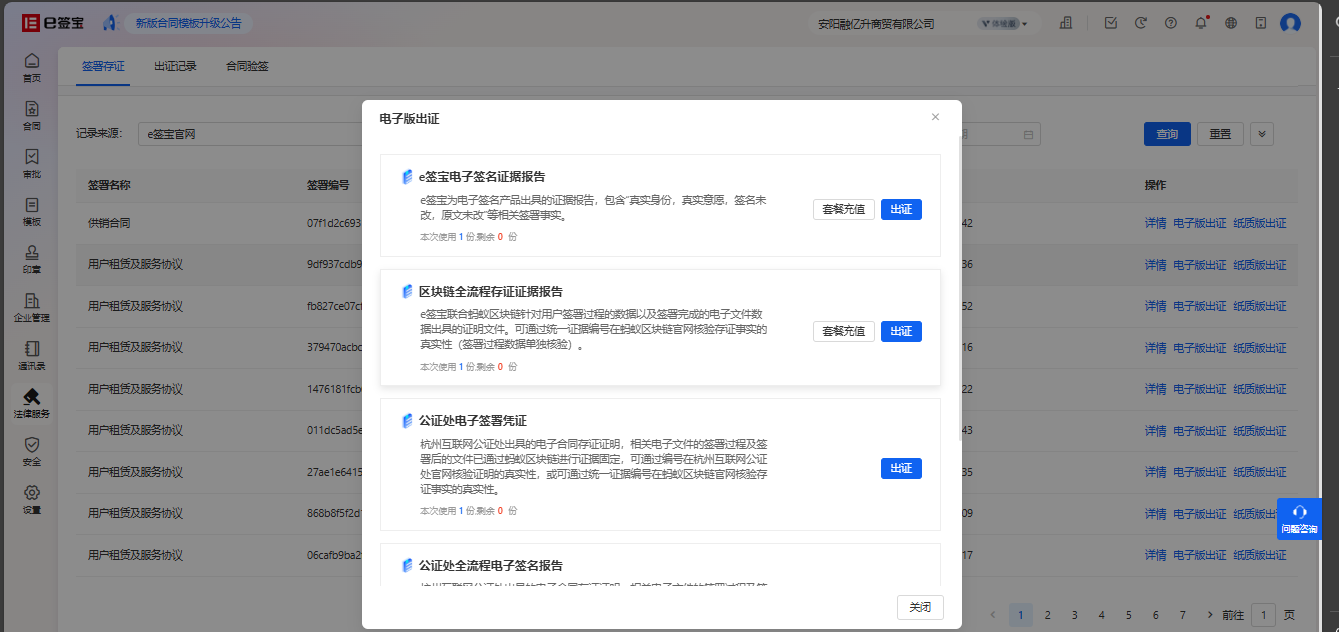Screen dimensions: 1339x632
Task: Go to page 2 in pagination
Action: coord(1048,615)
